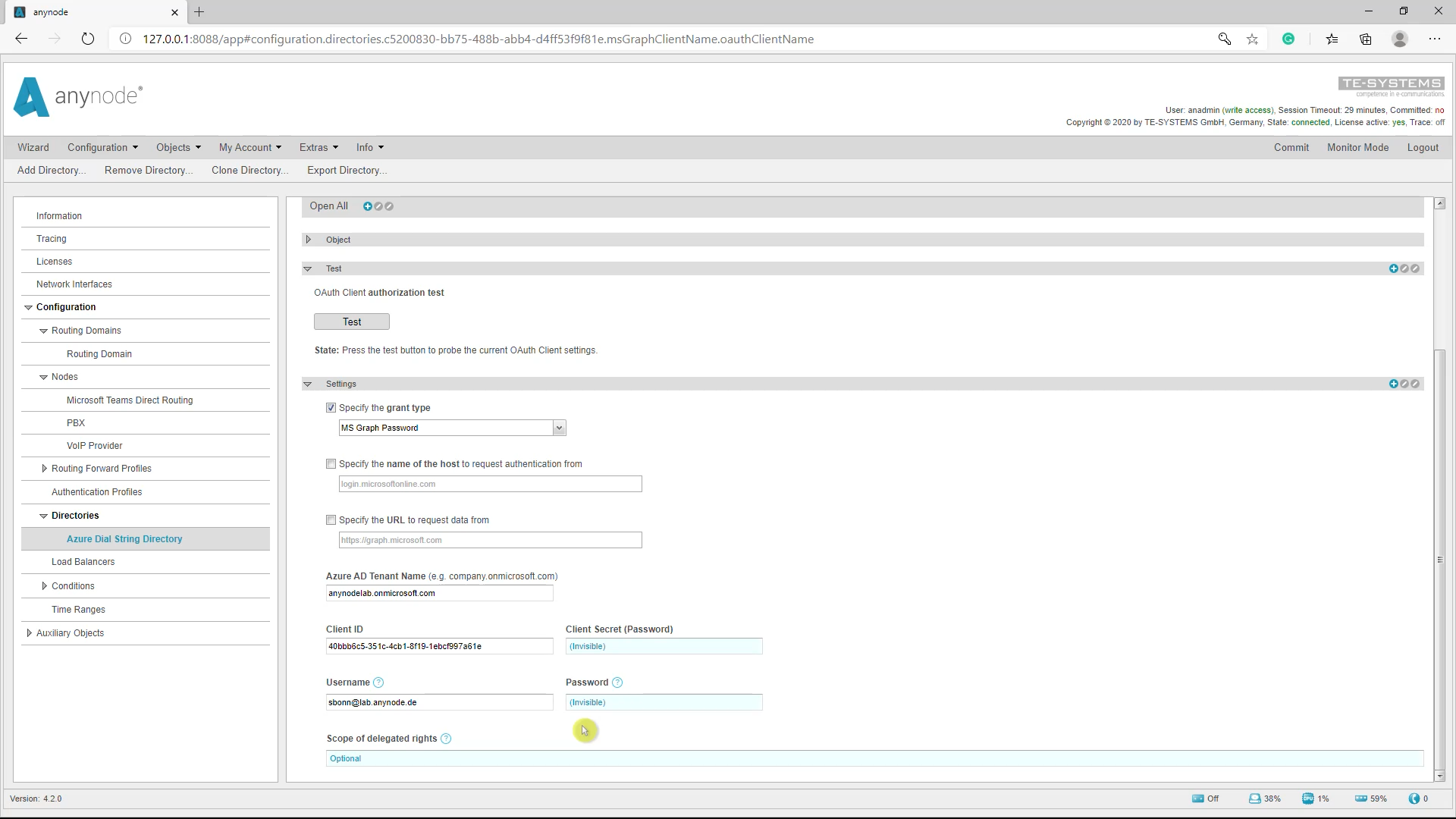This screenshot has height=819, width=1456.
Task: Open the Wizard menu item
Action: pyautogui.click(x=33, y=147)
